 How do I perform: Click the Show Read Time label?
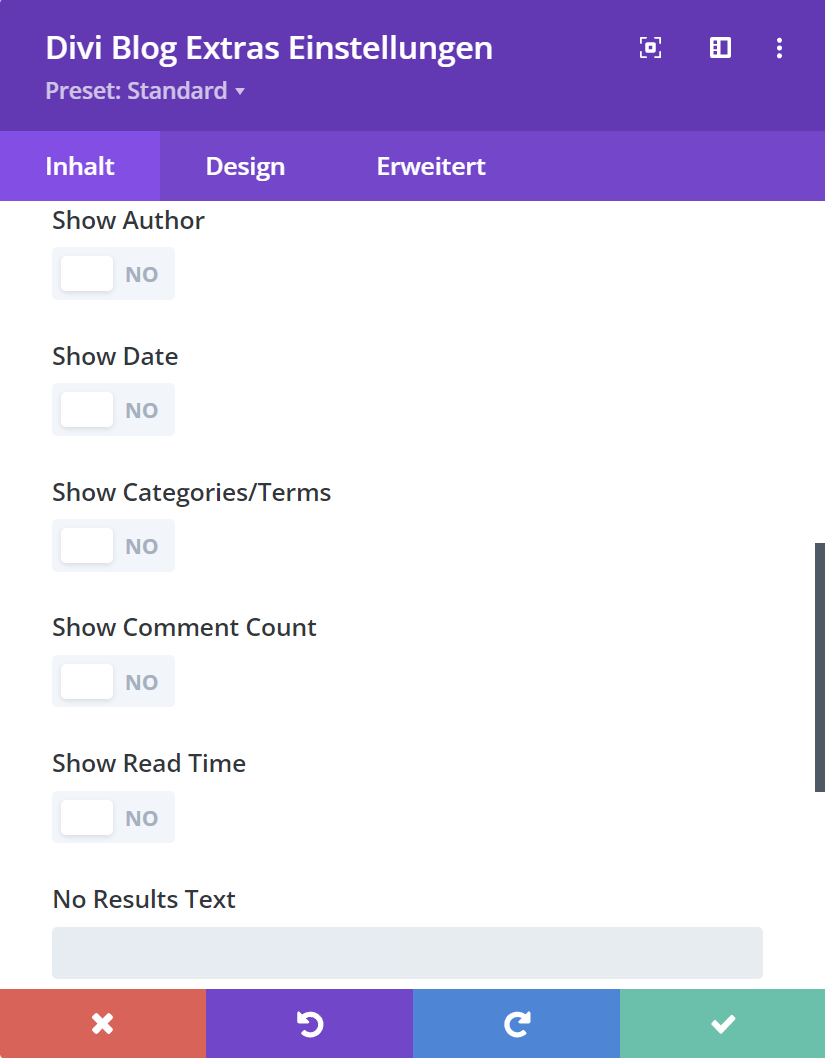pos(149,764)
